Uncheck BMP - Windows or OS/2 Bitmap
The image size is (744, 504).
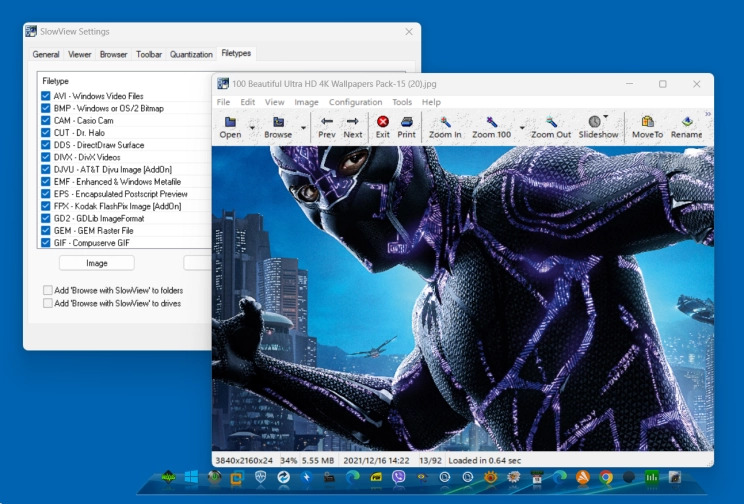46,108
